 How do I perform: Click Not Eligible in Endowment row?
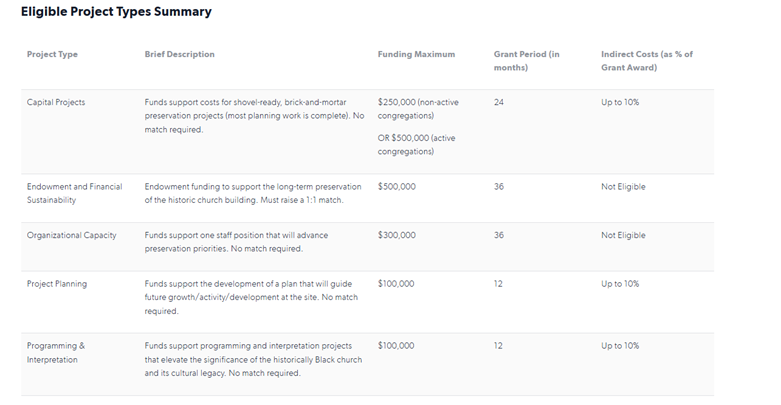[x=623, y=187]
